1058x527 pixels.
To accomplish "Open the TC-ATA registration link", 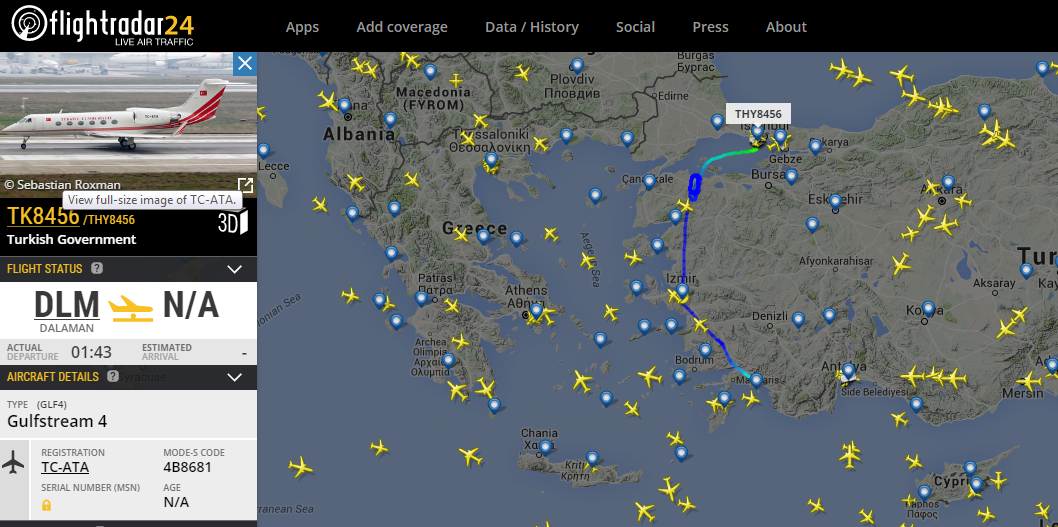I will 65,467.
